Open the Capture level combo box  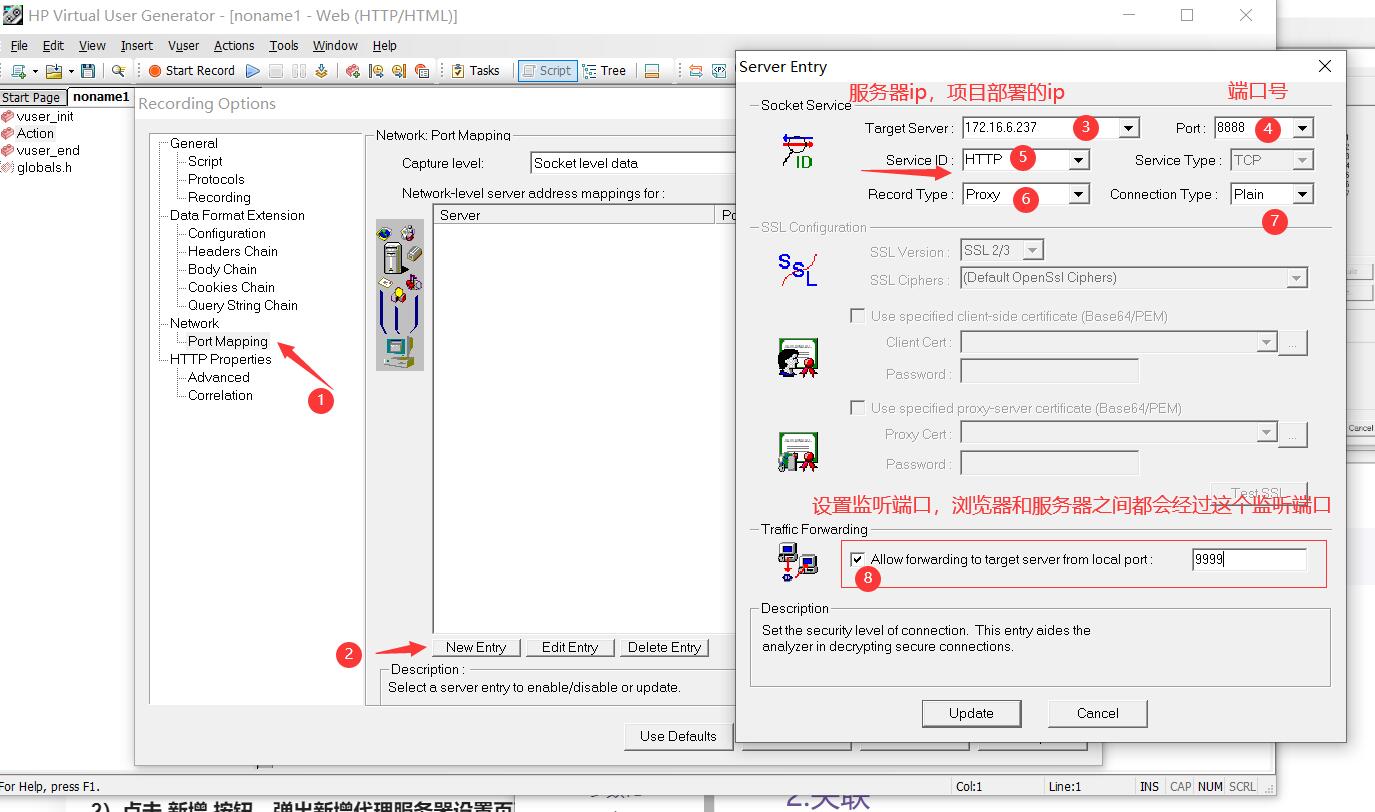tap(634, 163)
